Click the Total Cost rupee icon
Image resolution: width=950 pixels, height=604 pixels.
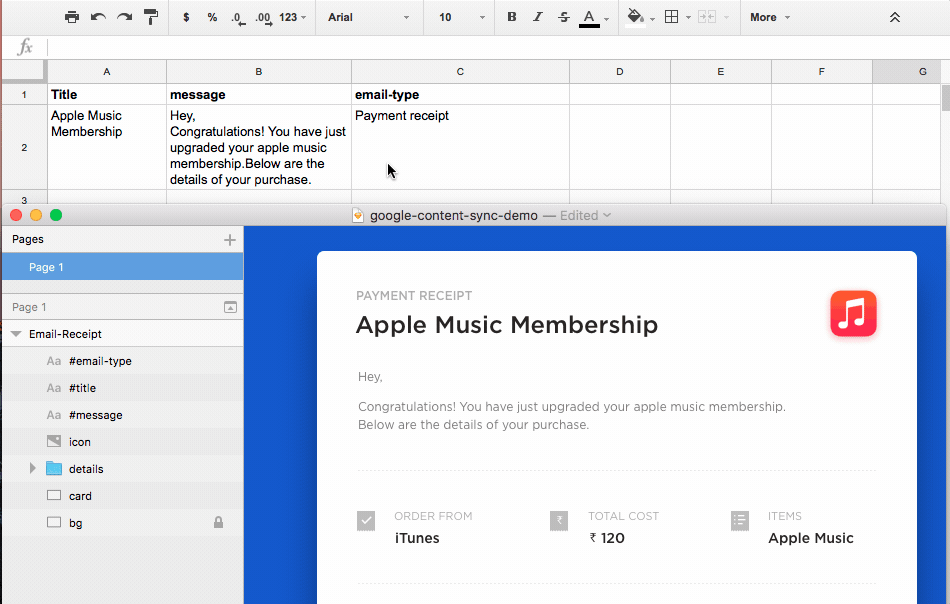[559, 520]
